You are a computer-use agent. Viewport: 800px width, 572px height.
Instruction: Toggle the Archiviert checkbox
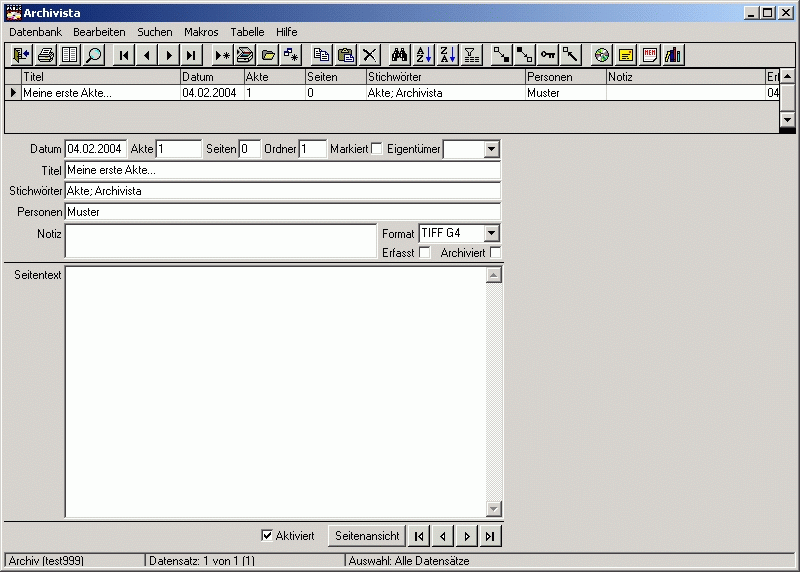click(495, 253)
